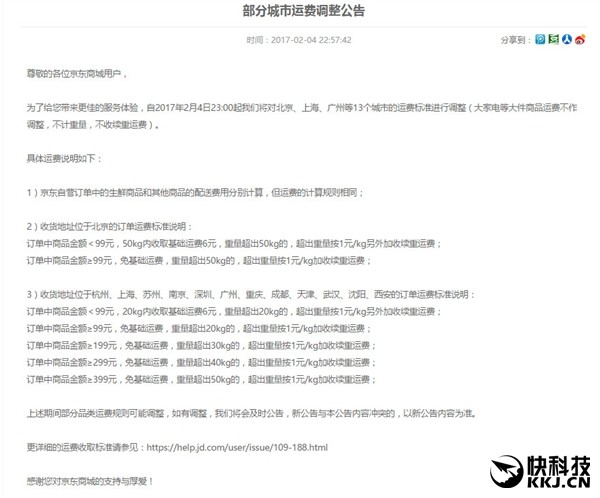
Task: Share to Tencent Weibo via blue icon
Action: [540, 39]
